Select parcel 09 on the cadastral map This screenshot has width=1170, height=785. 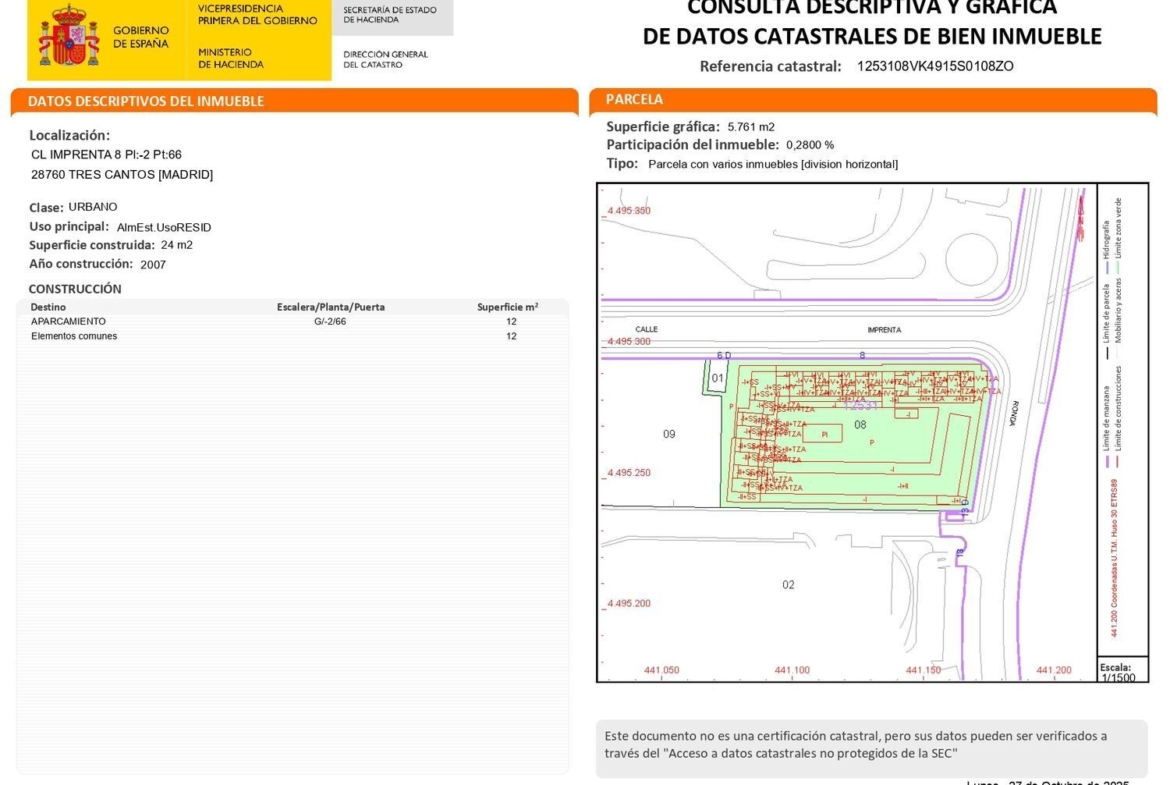click(x=669, y=434)
